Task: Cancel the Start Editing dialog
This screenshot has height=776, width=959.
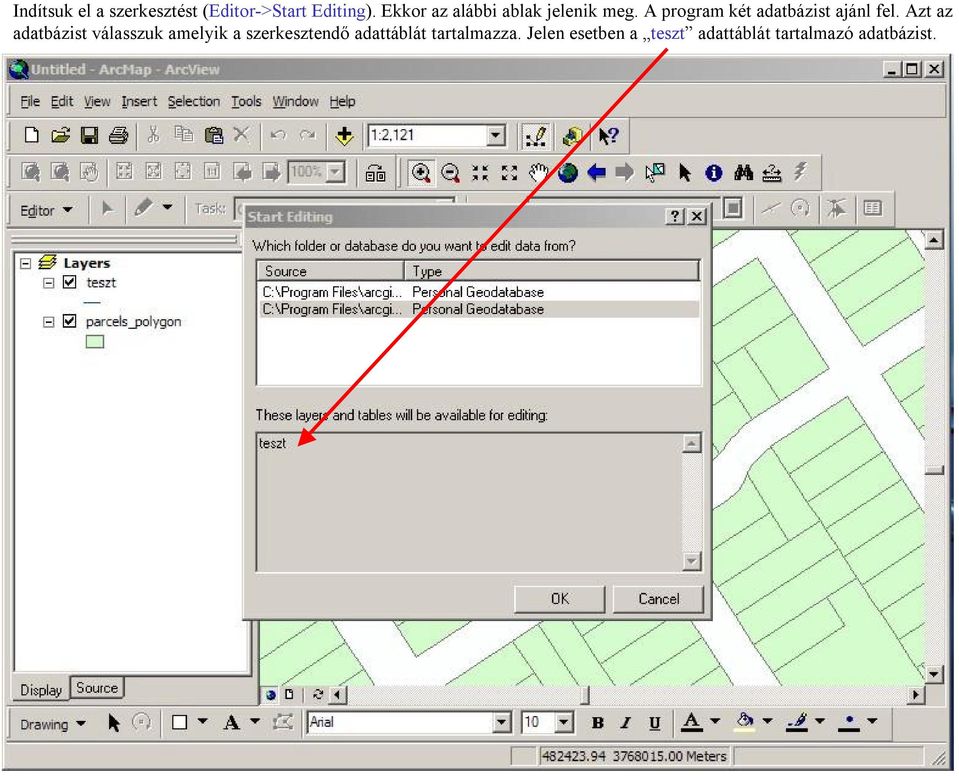Action: click(659, 599)
